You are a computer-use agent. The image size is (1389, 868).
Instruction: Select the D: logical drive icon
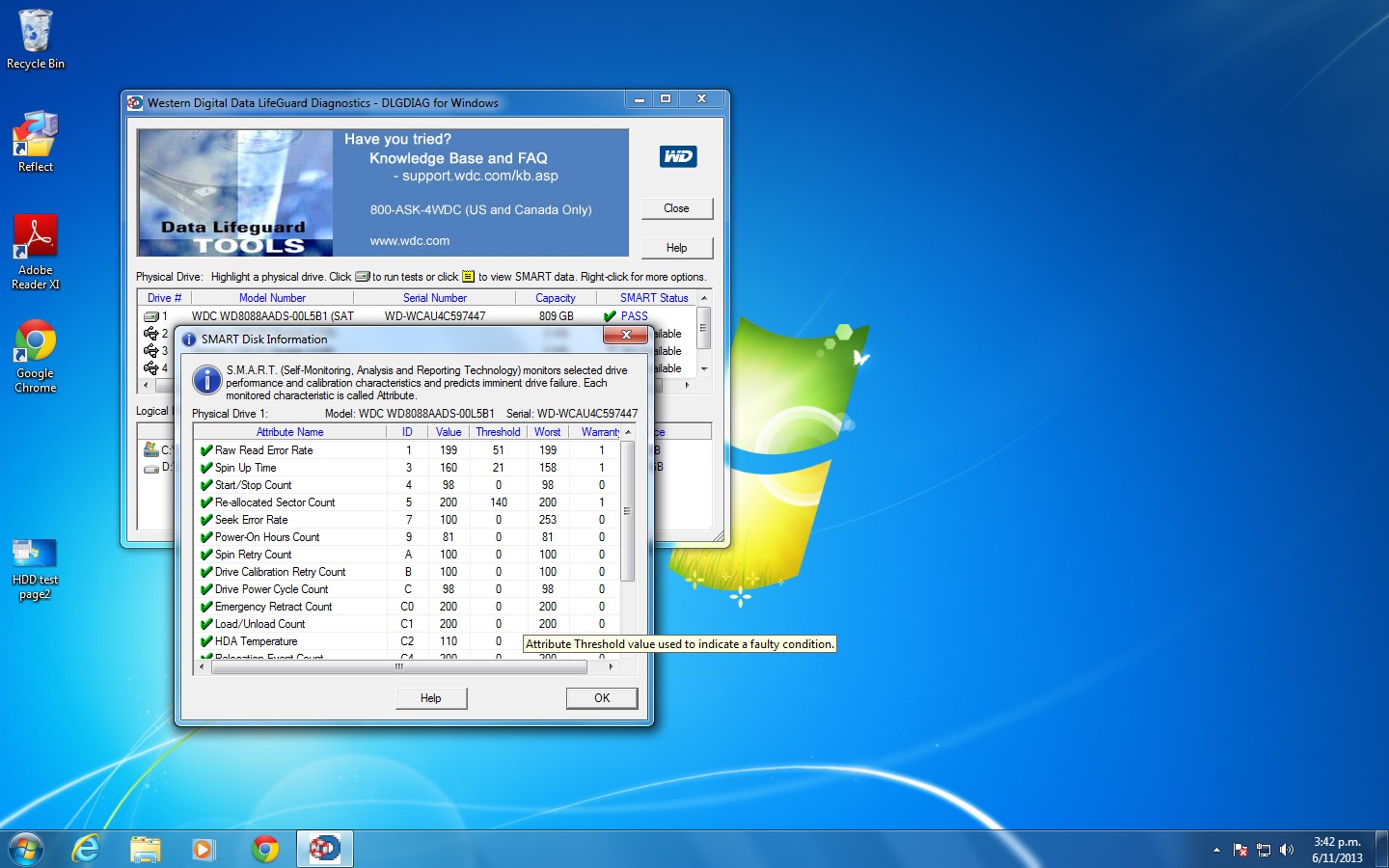coord(150,468)
